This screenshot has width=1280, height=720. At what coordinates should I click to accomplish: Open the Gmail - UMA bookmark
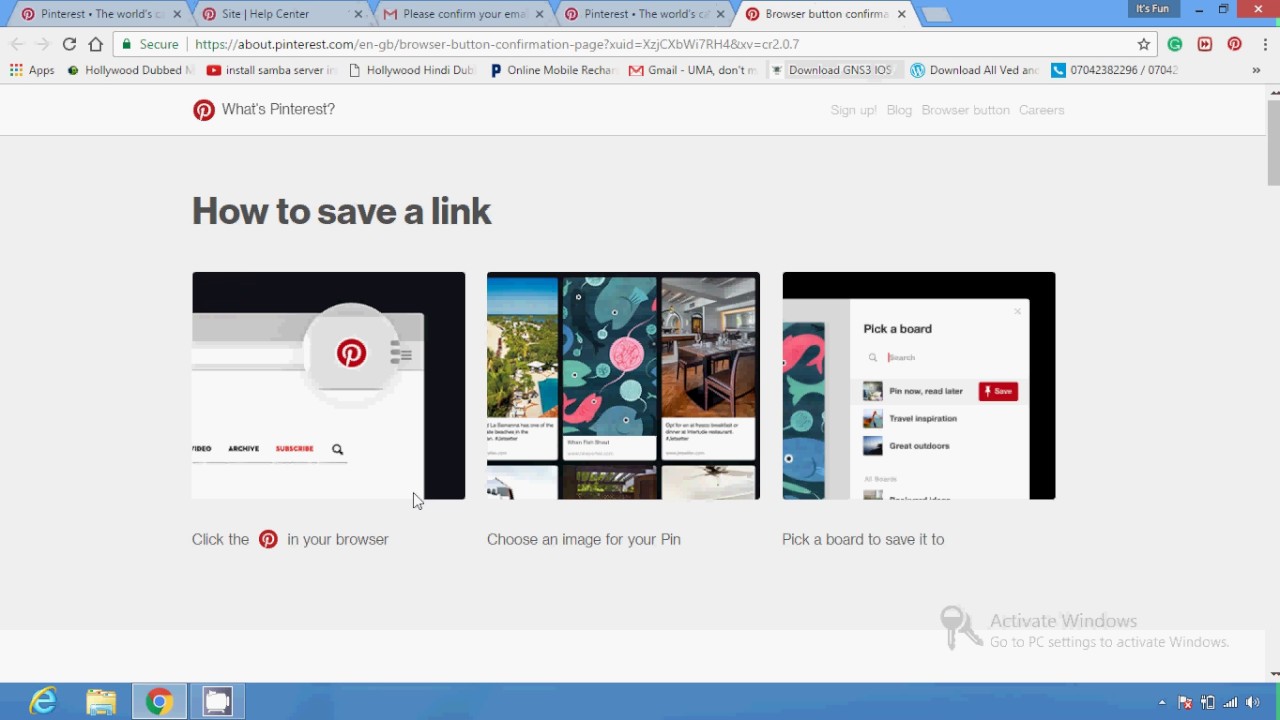point(692,70)
